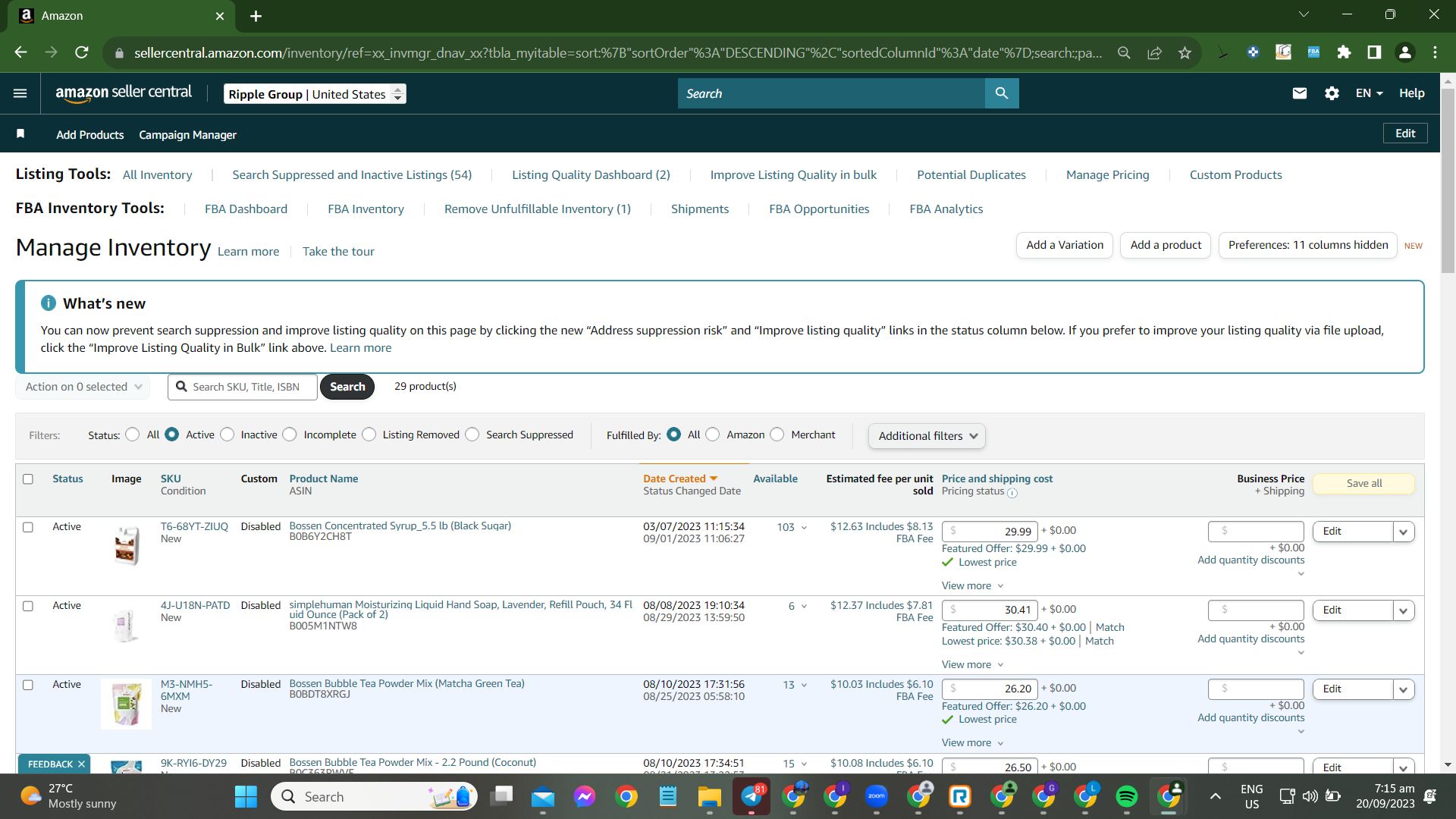
Task: Open File Explorer from the taskbar
Action: point(710,796)
